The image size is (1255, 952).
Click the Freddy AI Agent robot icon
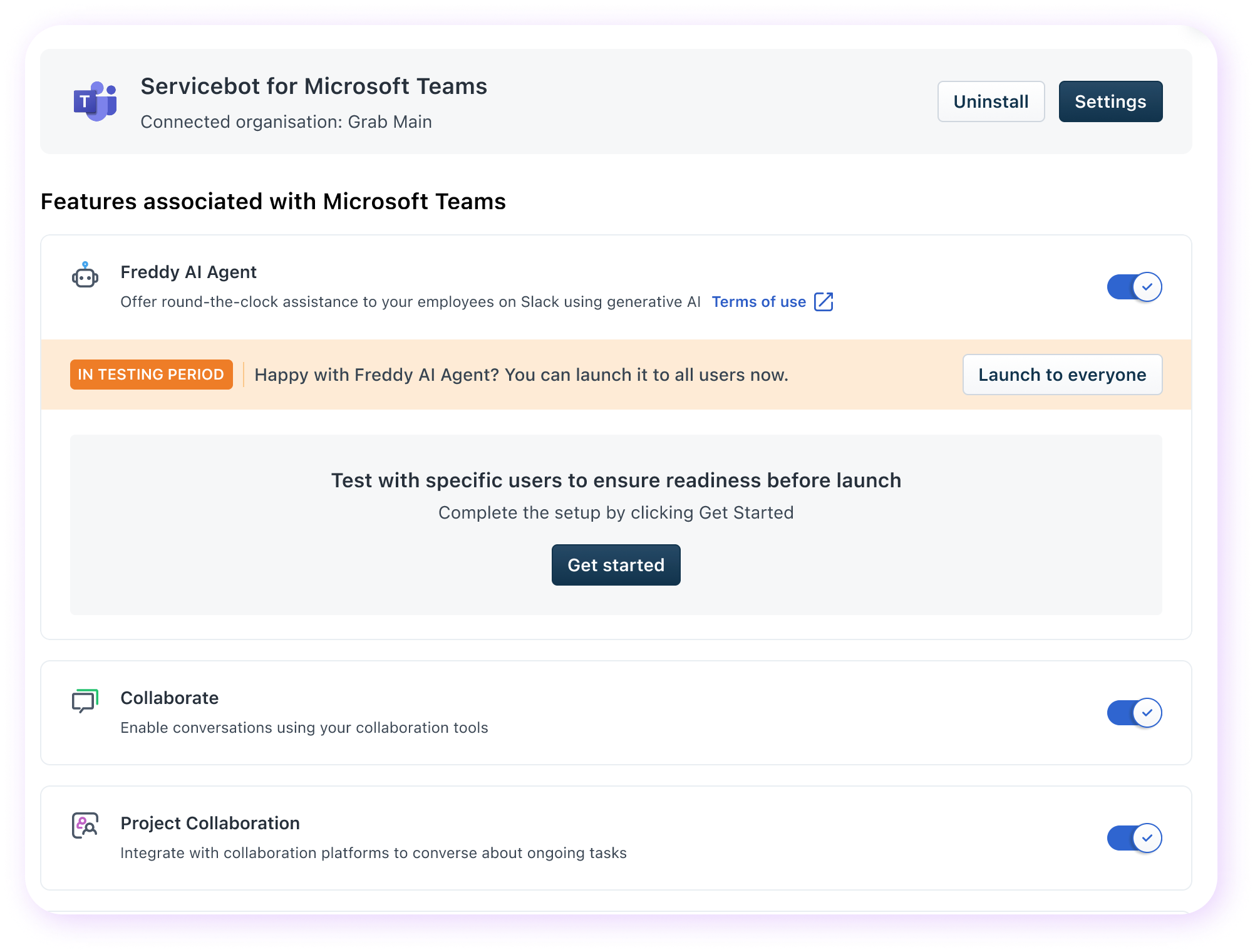tap(85, 275)
